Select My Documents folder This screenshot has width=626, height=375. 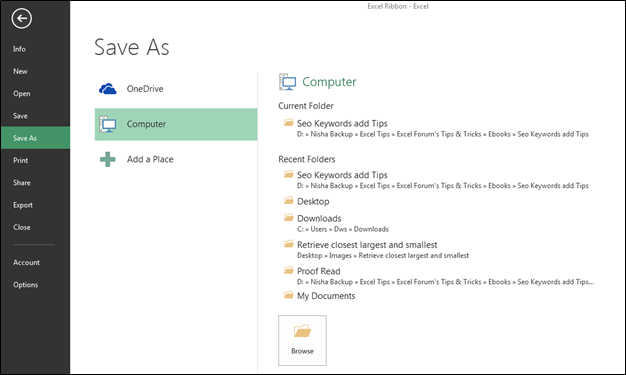tap(326, 296)
